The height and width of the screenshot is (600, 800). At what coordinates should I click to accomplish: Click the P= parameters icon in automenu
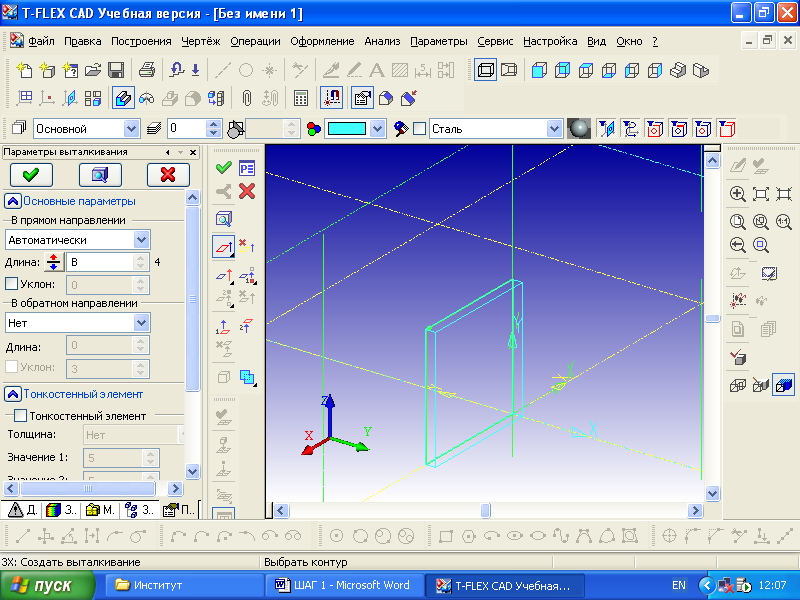click(247, 168)
